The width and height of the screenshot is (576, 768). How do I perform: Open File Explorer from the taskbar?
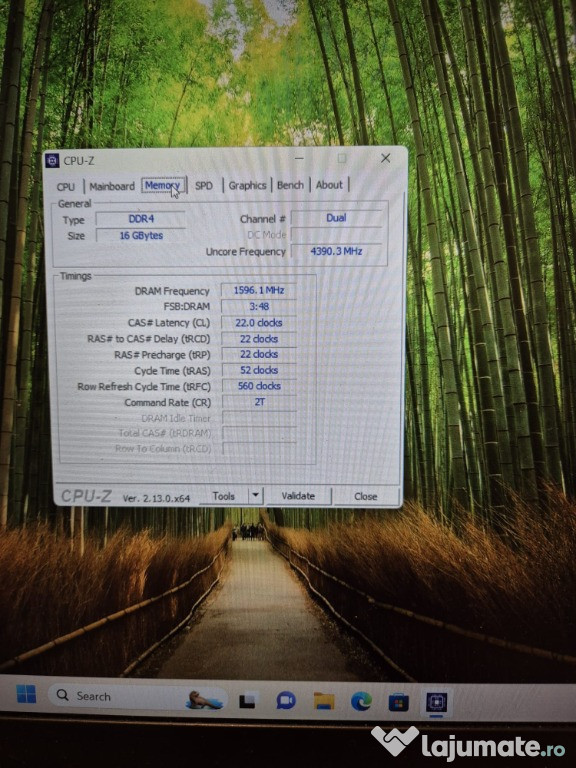coord(324,701)
